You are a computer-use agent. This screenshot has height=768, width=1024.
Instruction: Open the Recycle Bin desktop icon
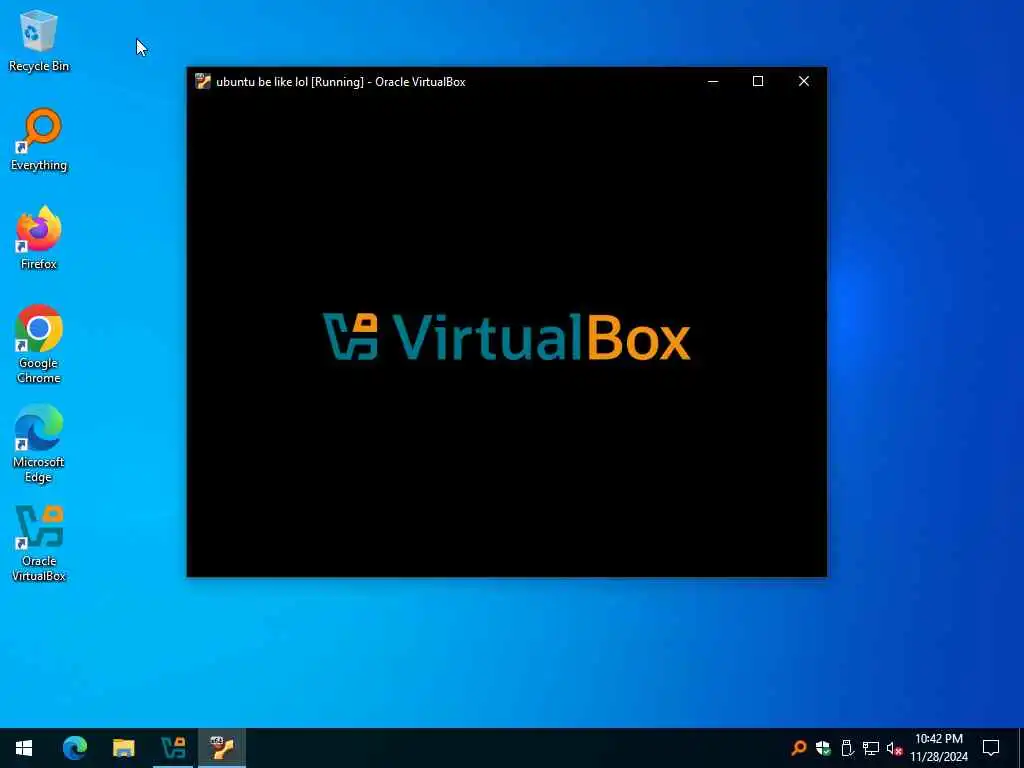(39, 40)
